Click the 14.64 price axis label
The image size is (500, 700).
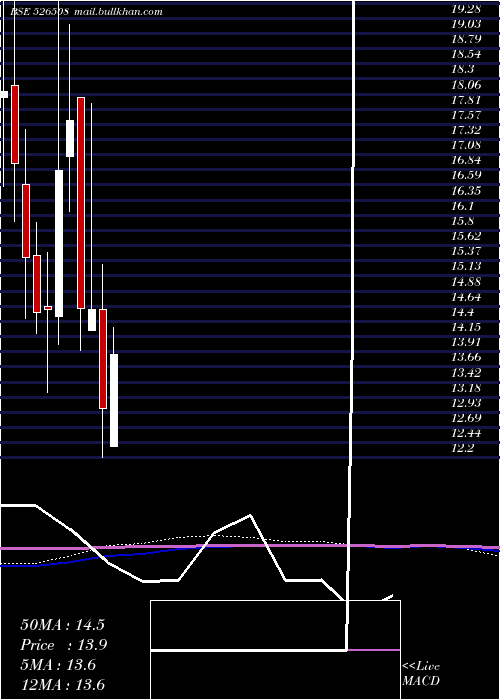click(x=466, y=297)
